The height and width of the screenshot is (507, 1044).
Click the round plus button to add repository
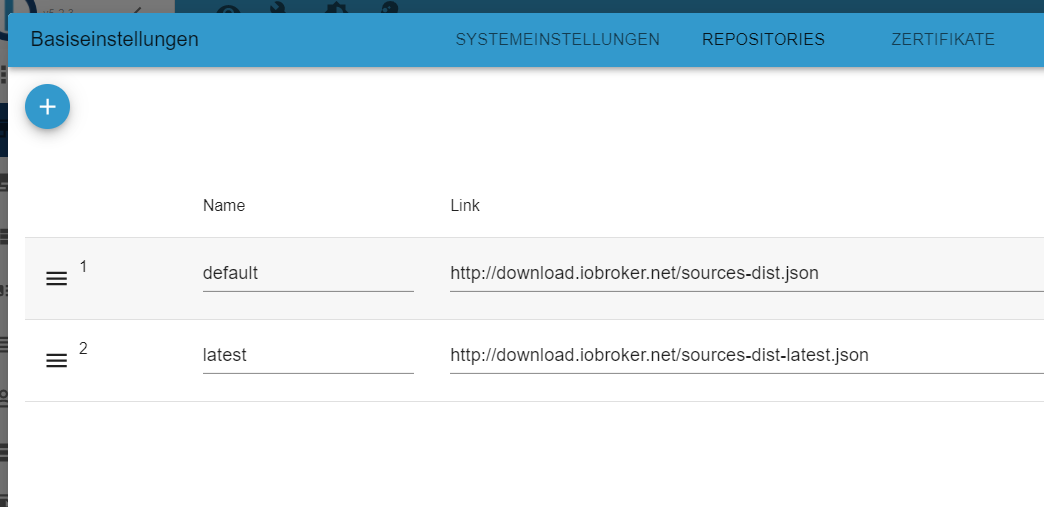pyautogui.click(x=47, y=107)
